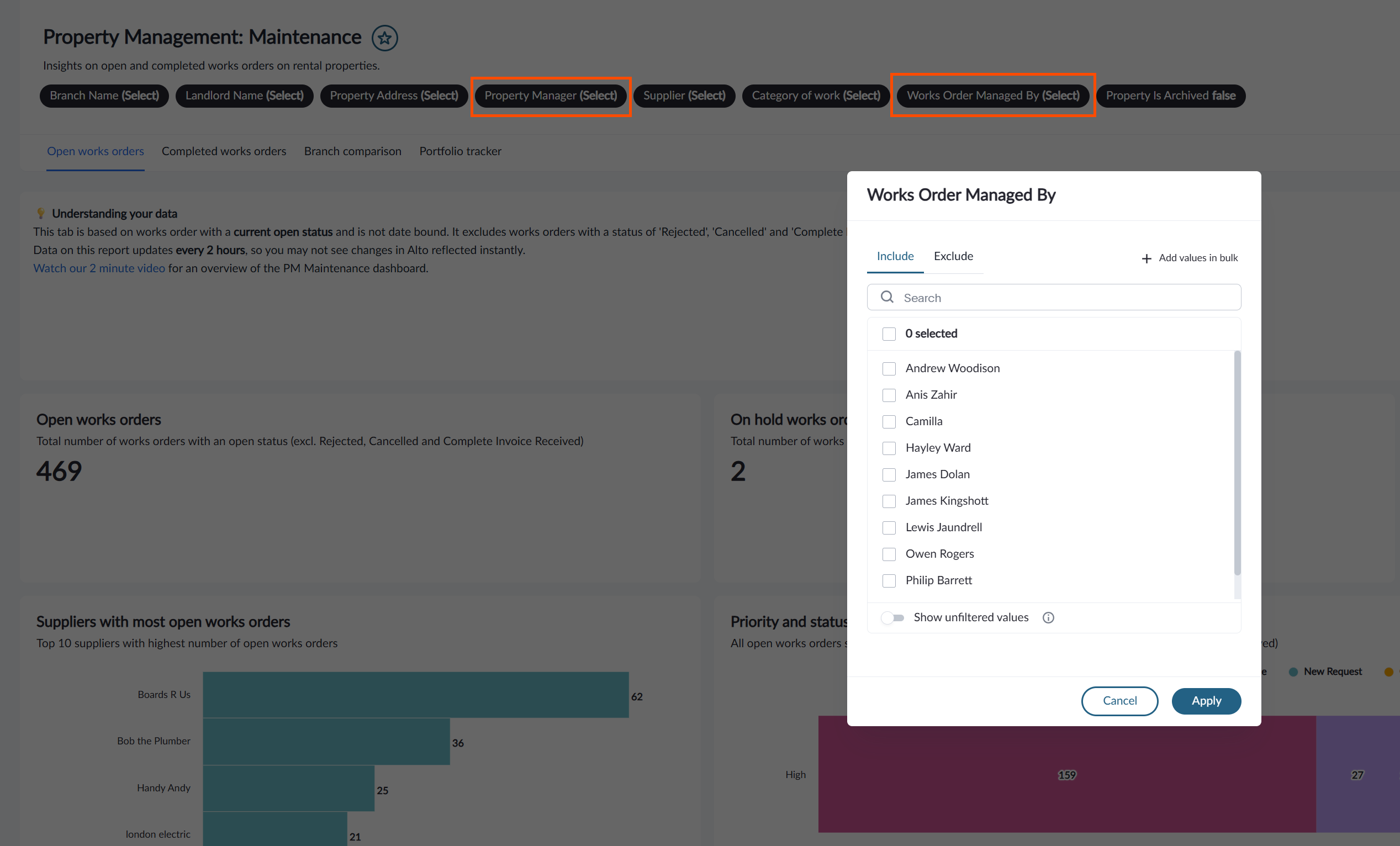Screen dimensions: 1400x846
Task: Open the Supplier filter pill
Action: point(684,96)
